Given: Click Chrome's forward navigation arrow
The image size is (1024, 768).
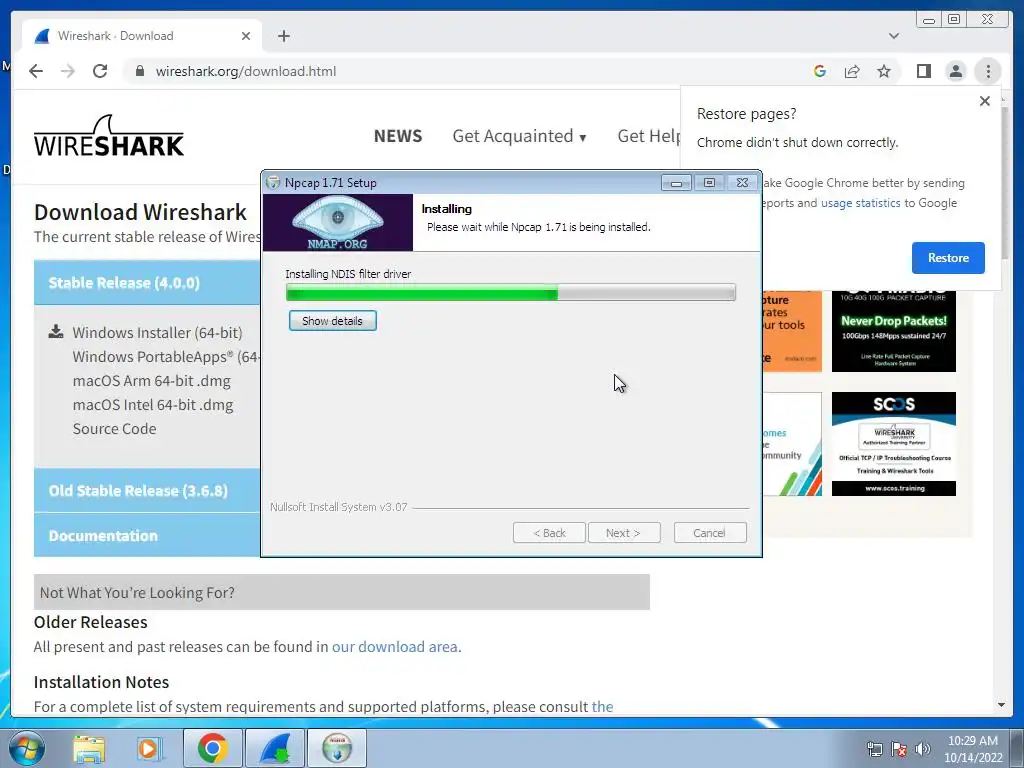Looking at the screenshot, I should pos(68,71).
